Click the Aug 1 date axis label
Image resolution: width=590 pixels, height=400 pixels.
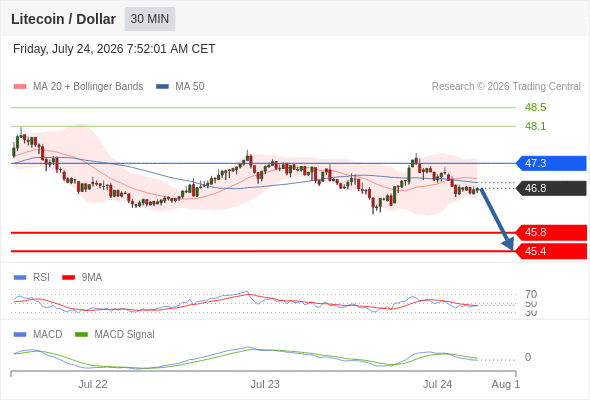click(x=506, y=384)
